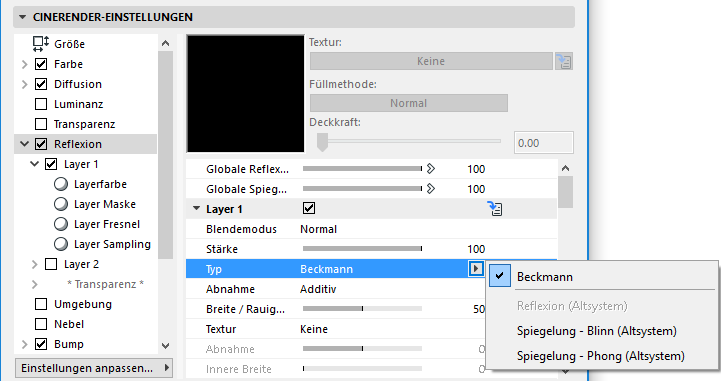721x381 pixels.
Task: Uncheck Layer 1 checkbox in the settings header
Action: [x=309, y=208]
